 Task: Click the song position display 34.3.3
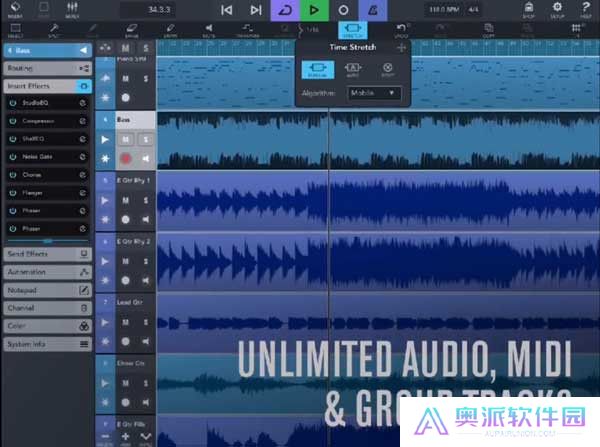[148, 10]
